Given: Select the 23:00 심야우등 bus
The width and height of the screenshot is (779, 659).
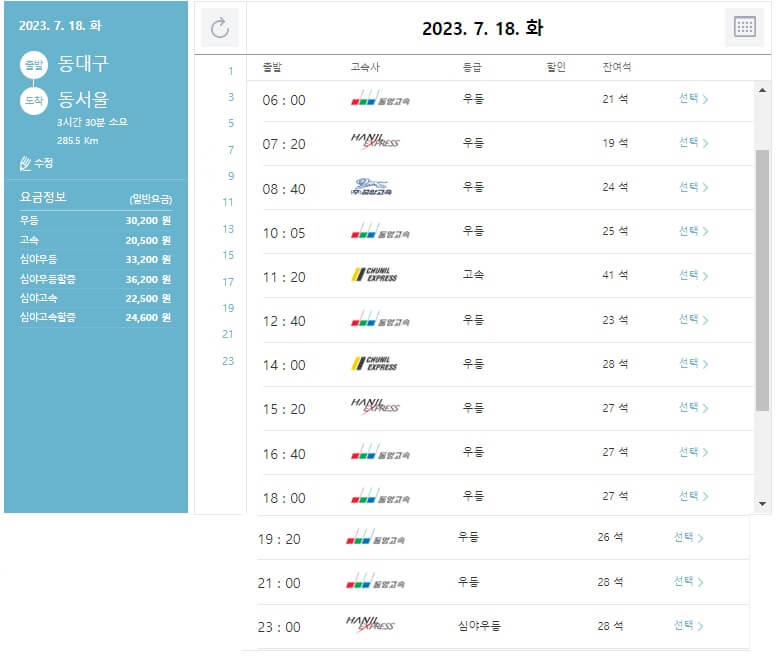Looking at the screenshot, I should (688, 626).
